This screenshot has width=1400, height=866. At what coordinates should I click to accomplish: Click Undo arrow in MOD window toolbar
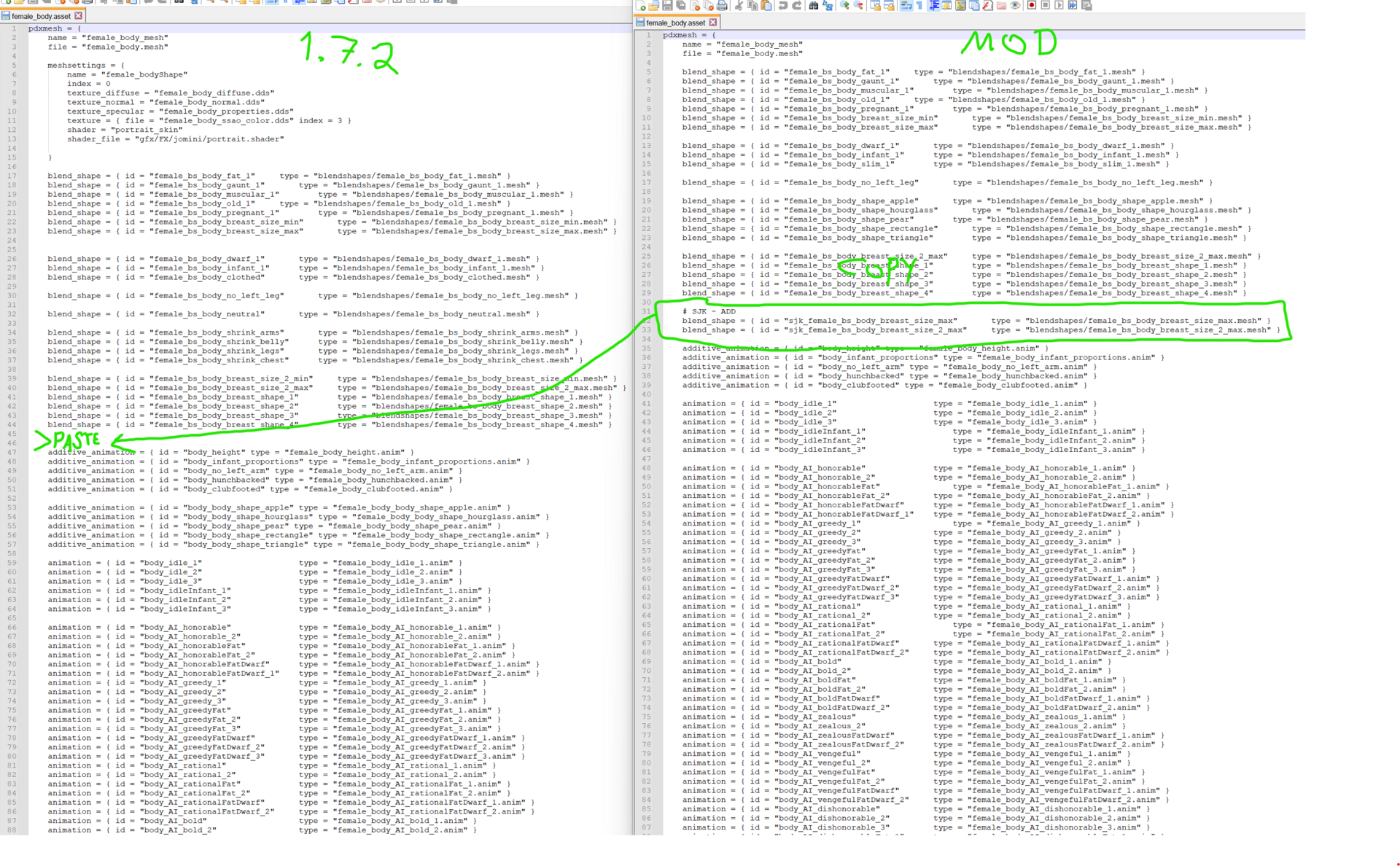782,5
